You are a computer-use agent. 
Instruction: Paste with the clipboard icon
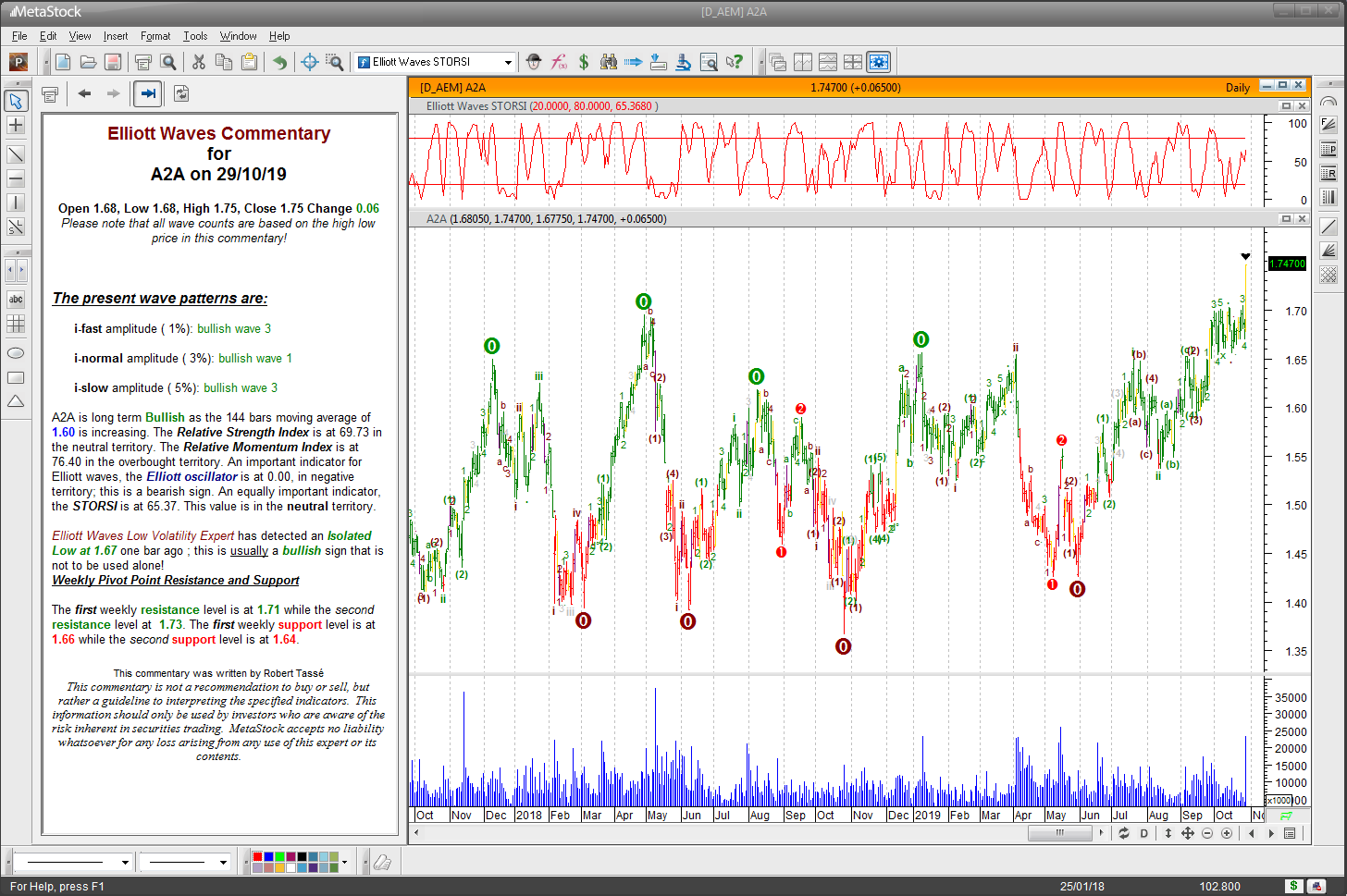249,62
